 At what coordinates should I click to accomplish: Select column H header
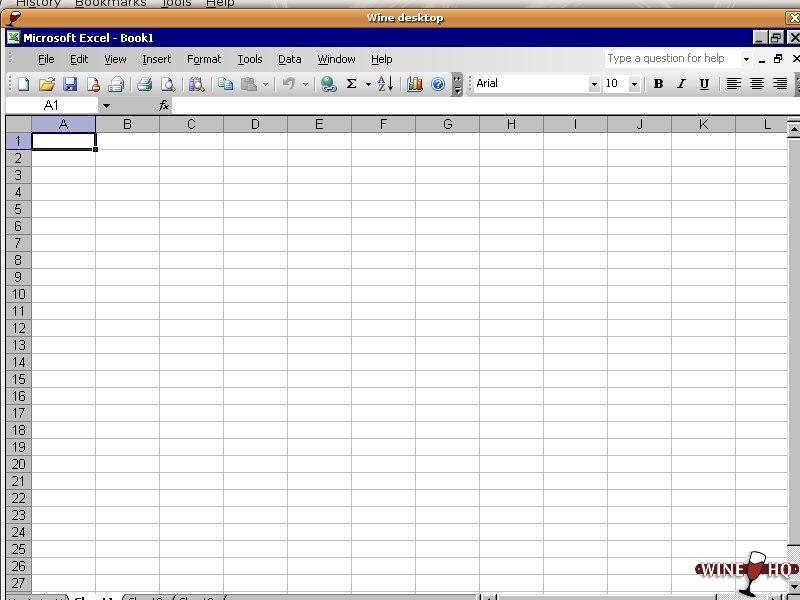(x=511, y=124)
